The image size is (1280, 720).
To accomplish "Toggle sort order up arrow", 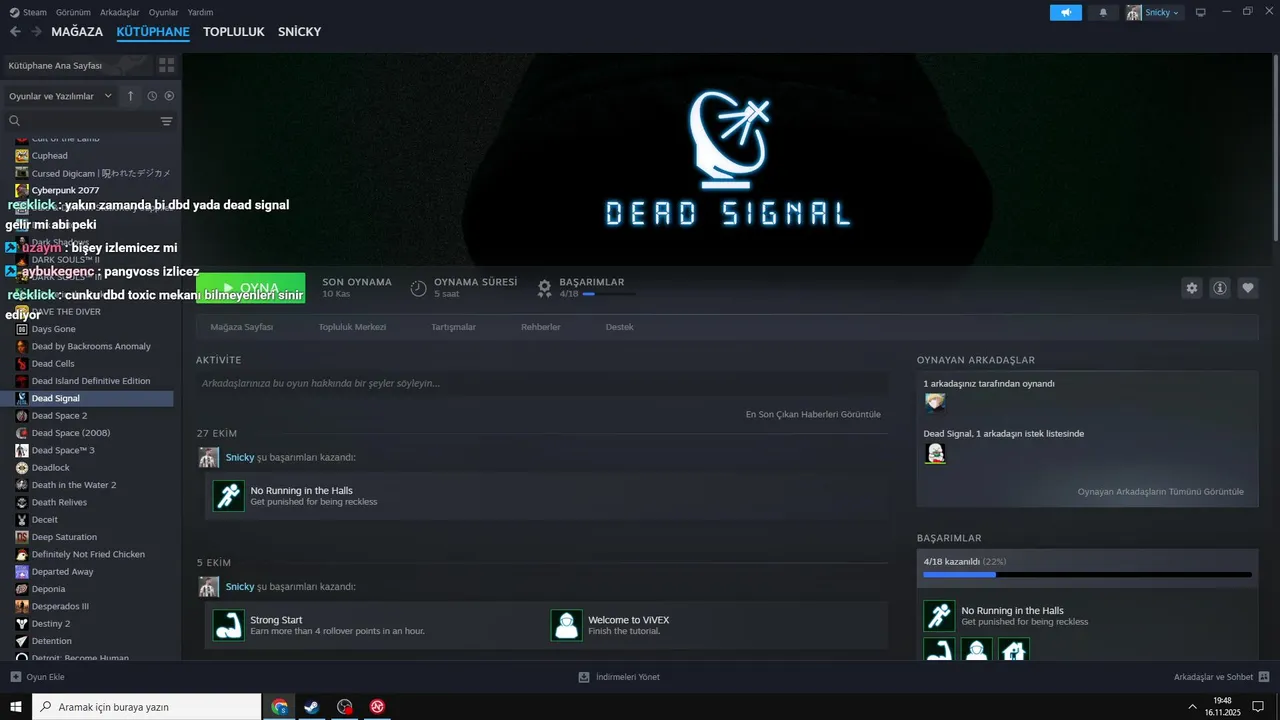I will point(130,96).
